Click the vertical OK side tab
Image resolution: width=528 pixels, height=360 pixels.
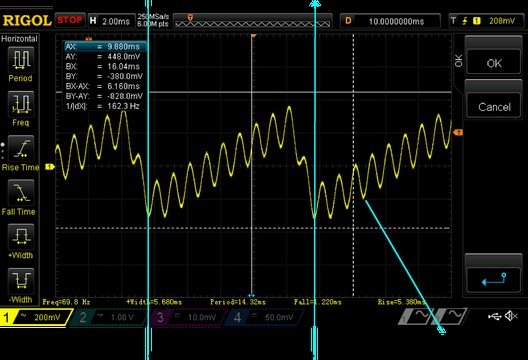tap(458, 61)
